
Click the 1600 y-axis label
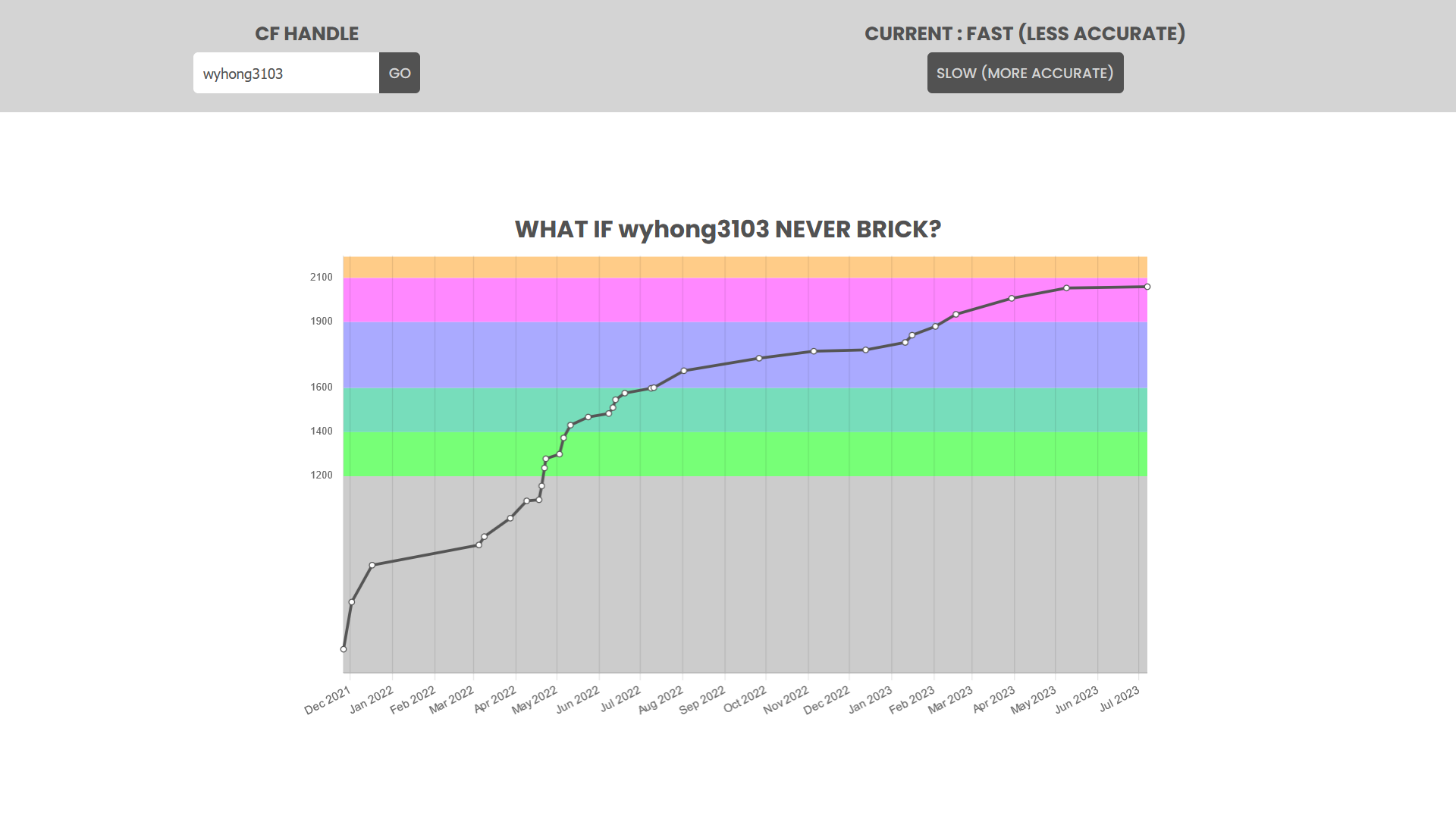[322, 388]
